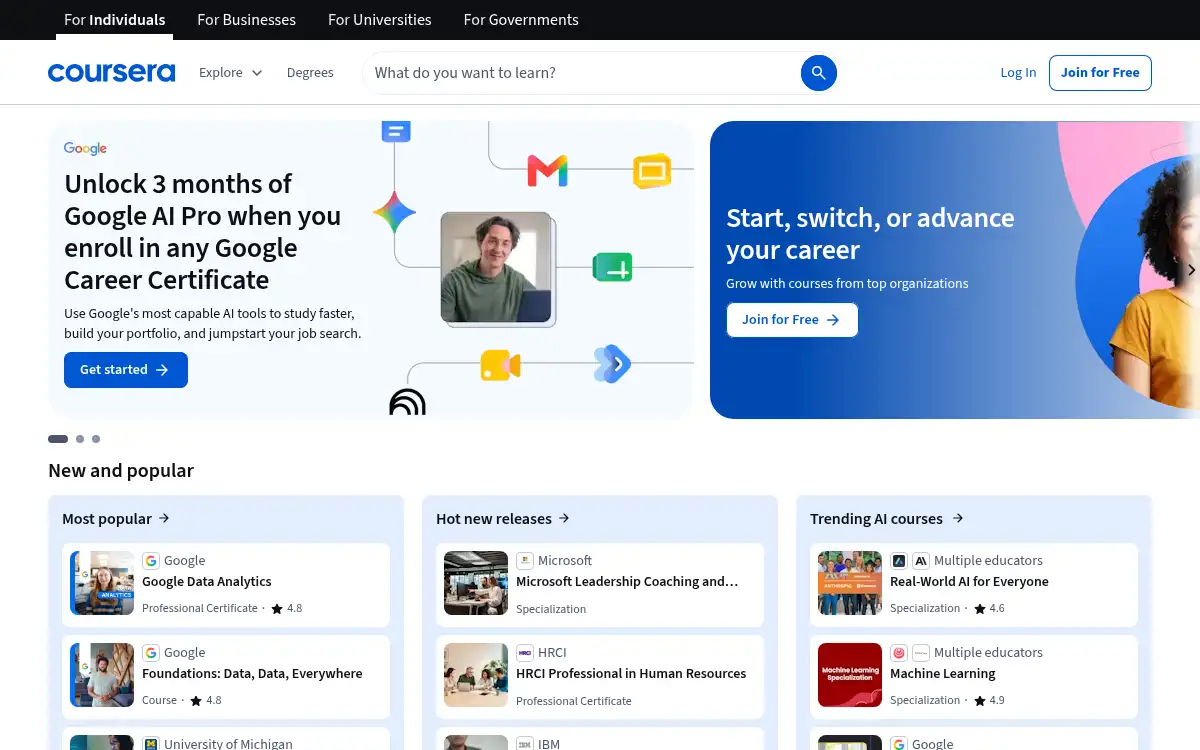This screenshot has height=750, width=1200.
Task: Click the blue search magnifier button
Action: pyautogui.click(x=819, y=73)
